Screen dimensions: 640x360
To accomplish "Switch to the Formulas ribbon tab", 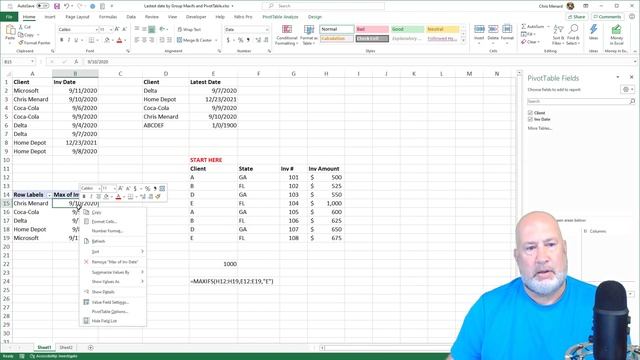I will coord(108,17).
